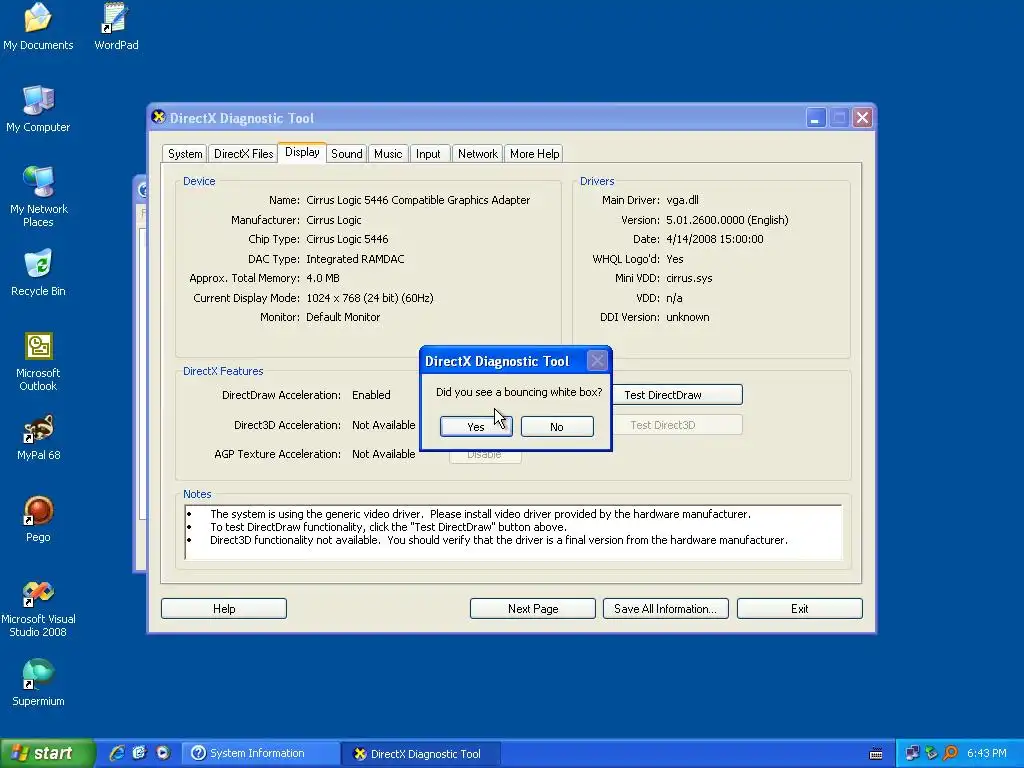Launch Microsoft Outlook desktop icon
This screenshot has height=768, width=1024.
38,361
